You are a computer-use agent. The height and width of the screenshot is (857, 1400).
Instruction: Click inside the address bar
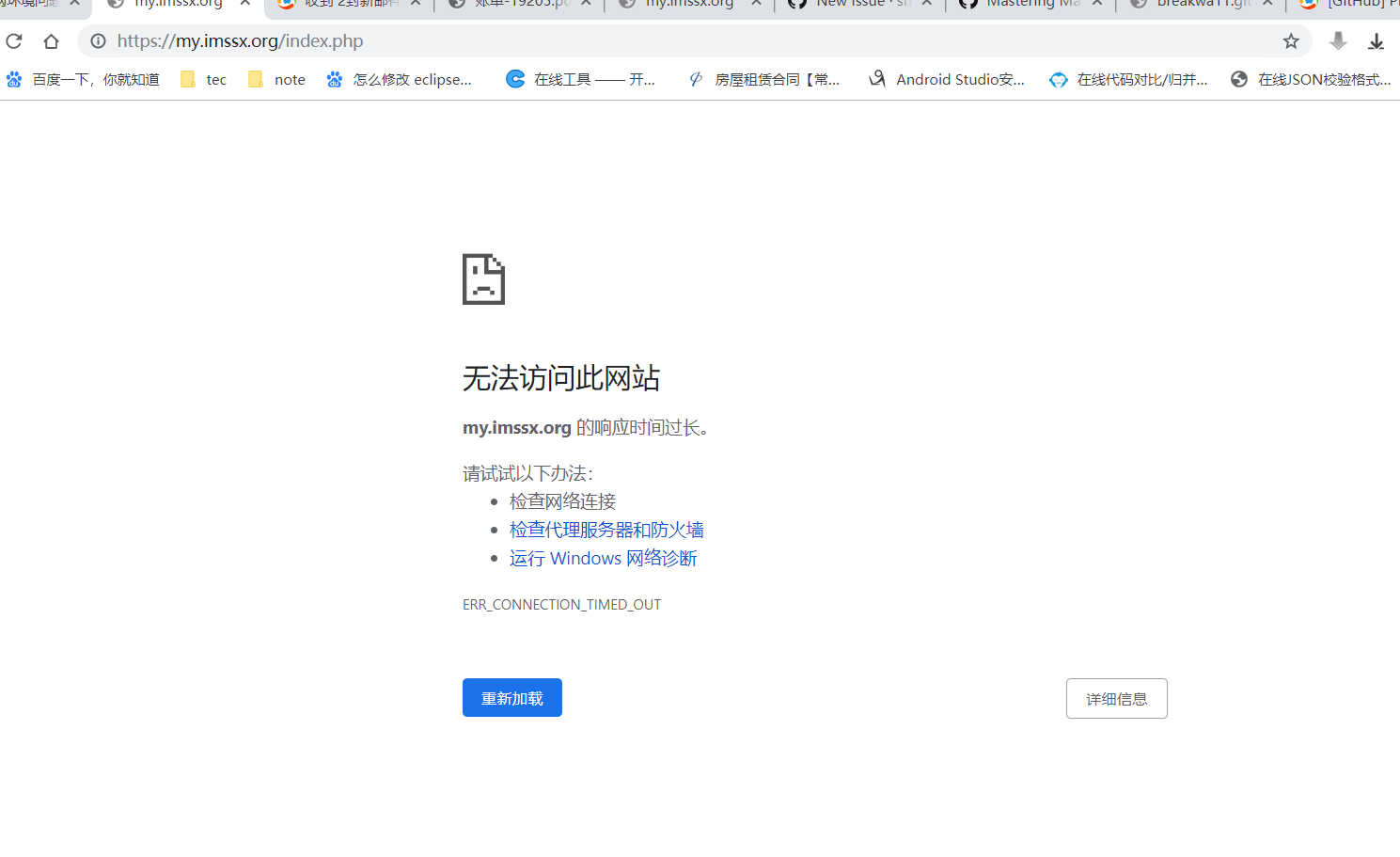[564, 40]
